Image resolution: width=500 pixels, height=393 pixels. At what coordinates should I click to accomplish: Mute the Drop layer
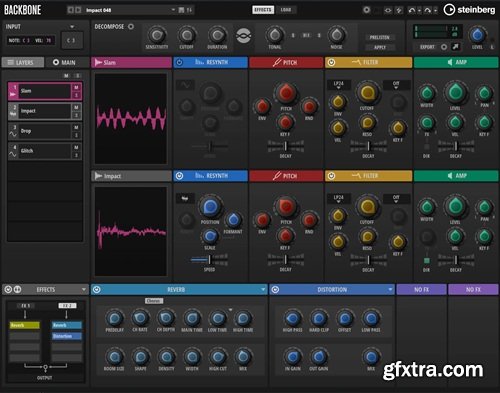point(76,127)
